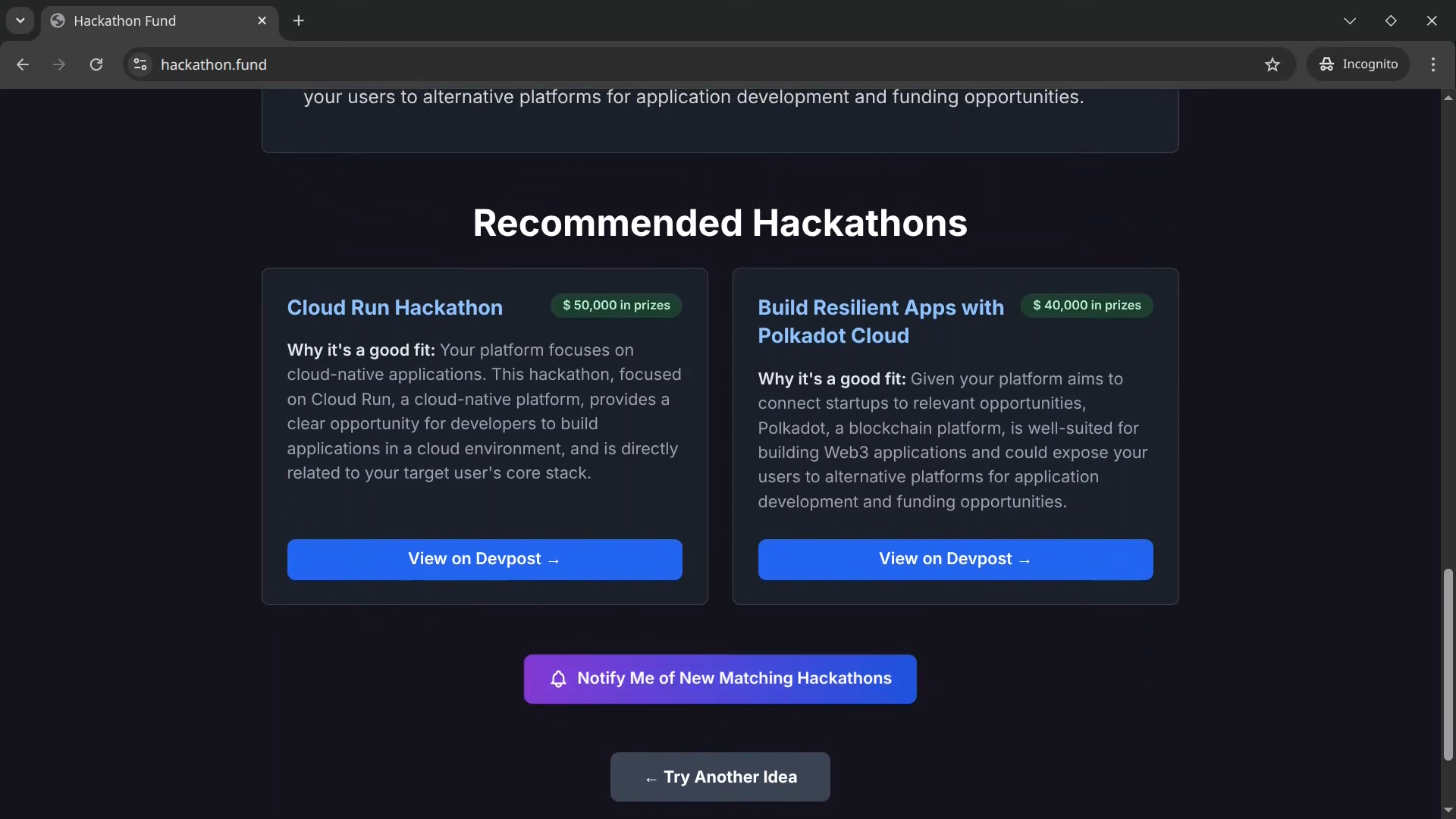Reload the page with refresh icon
The width and height of the screenshot is (1456, 819).
pyautogui.click(x=96, y=64)
